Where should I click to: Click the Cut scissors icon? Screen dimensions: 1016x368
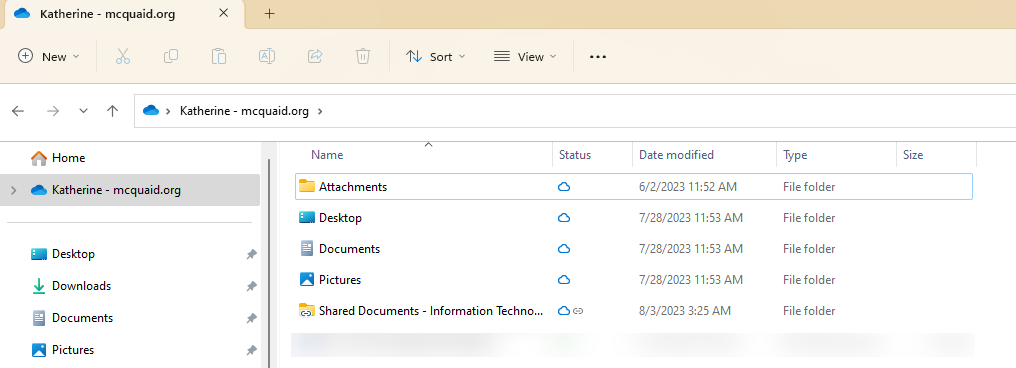pos(123,56)
